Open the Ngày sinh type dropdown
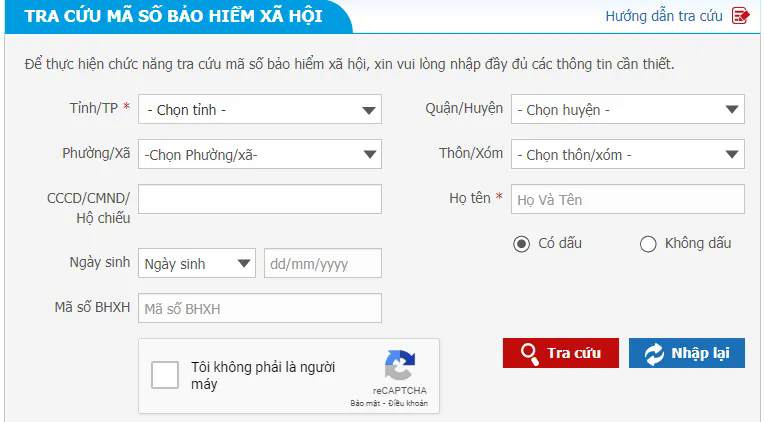 pos(197,263)
